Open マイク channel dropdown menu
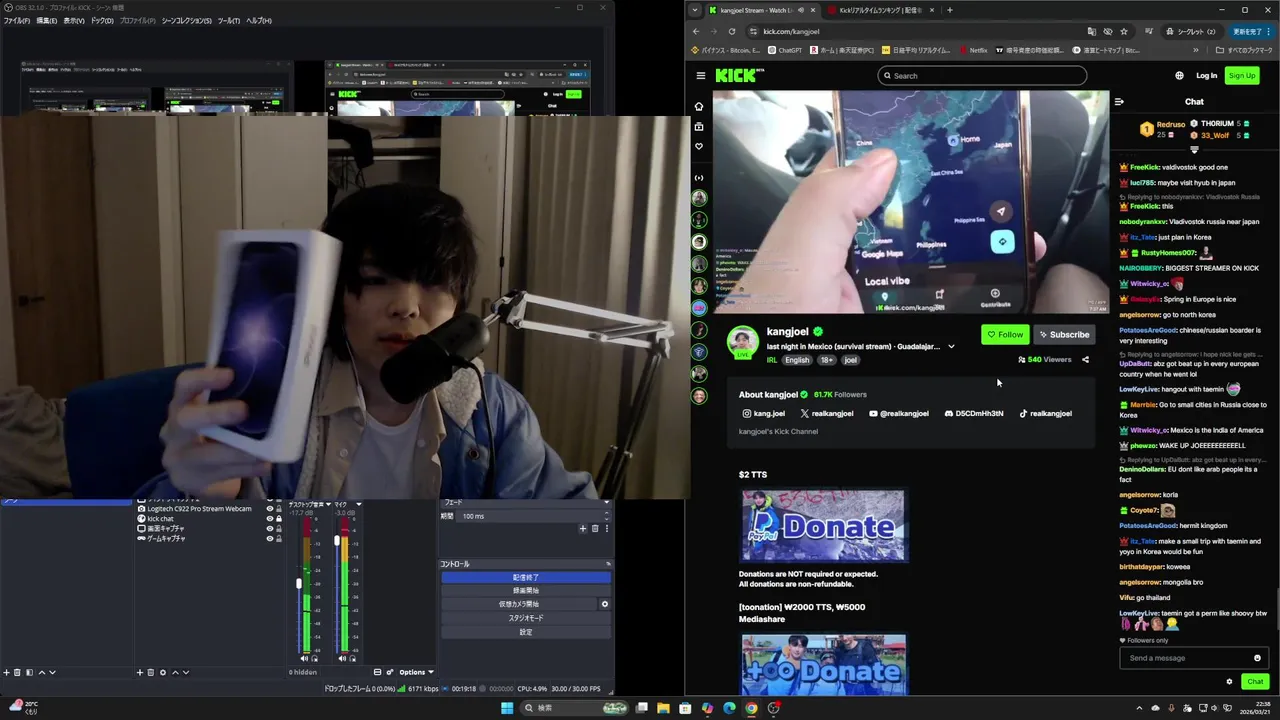Viewport: 1280px width, 720px height. 358,504
